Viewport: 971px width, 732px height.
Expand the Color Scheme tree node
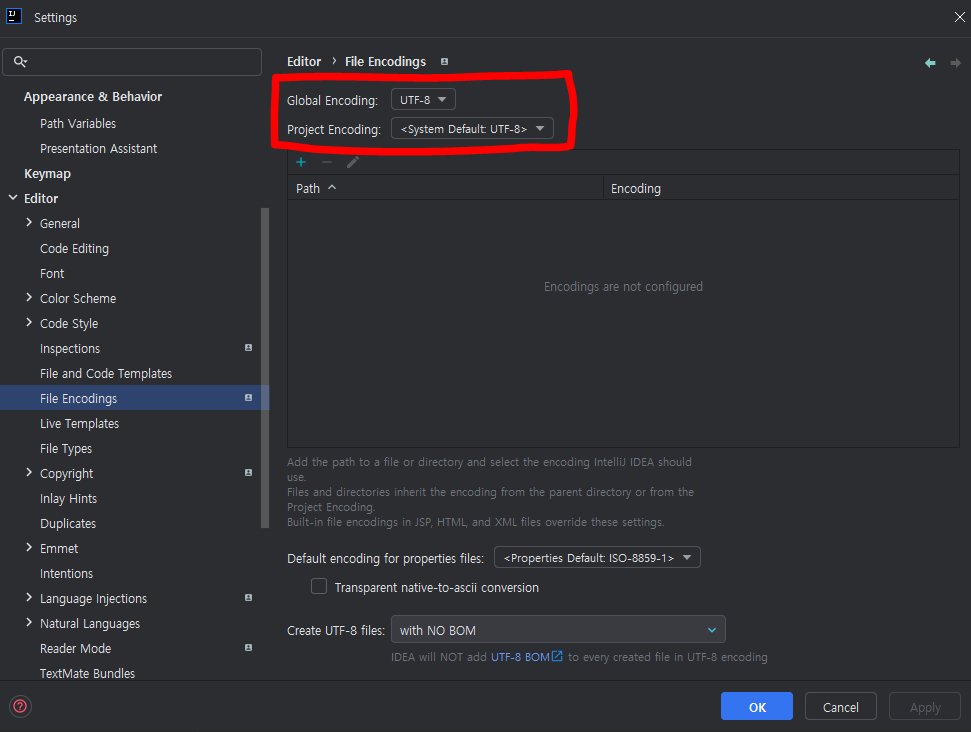tap(29, 298)
